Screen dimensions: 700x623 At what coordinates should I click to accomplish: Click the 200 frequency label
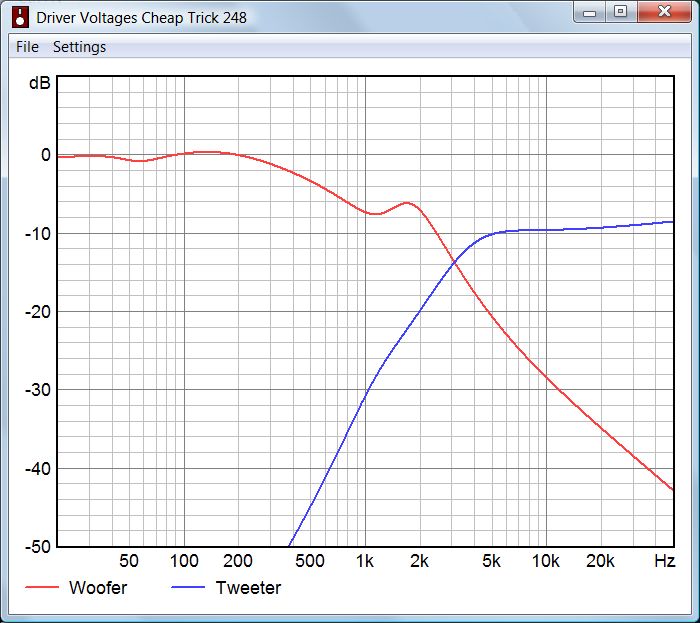(238, 561)
